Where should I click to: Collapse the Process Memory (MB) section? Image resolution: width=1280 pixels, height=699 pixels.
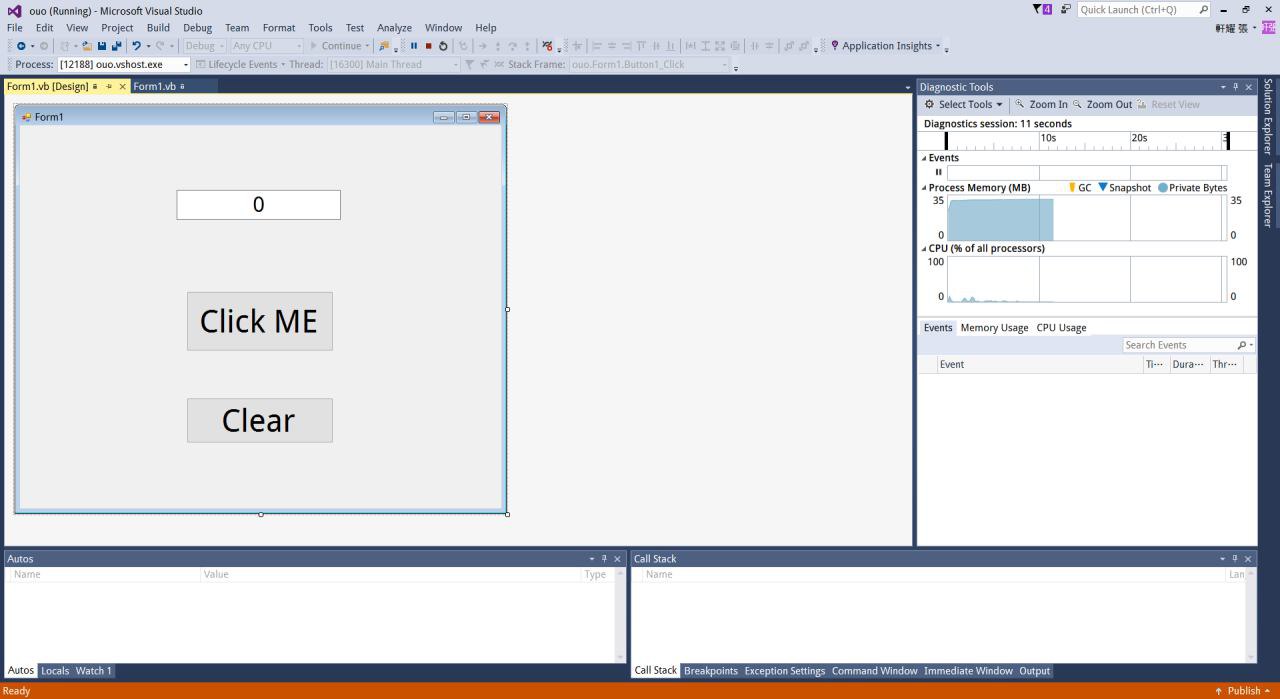(x=924, y=188)
